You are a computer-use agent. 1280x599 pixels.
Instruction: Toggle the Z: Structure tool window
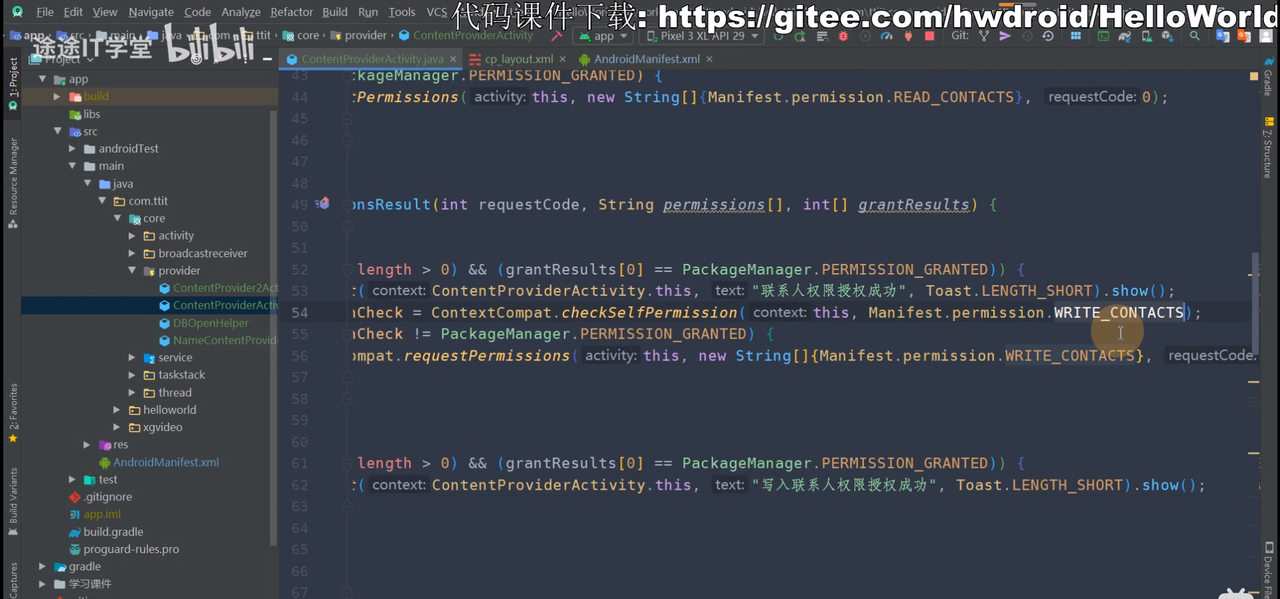tap(1268, 148)
